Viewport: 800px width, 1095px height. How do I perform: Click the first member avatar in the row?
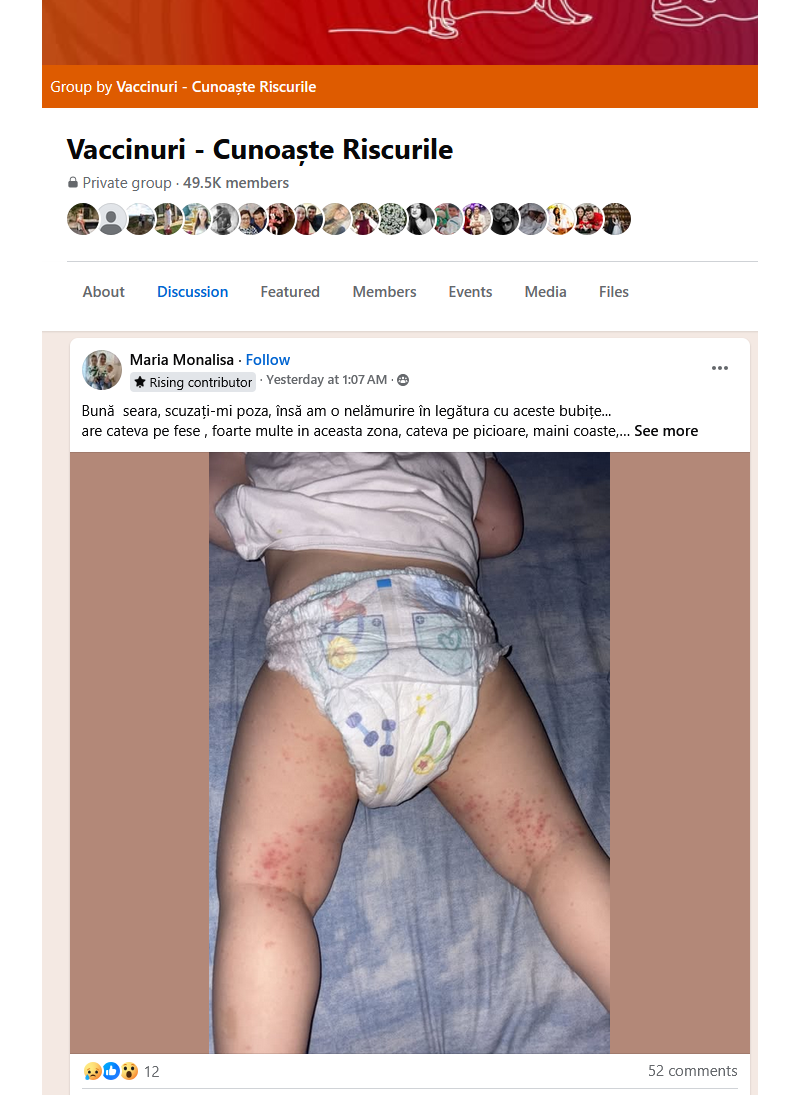click(x=82, y=219)
